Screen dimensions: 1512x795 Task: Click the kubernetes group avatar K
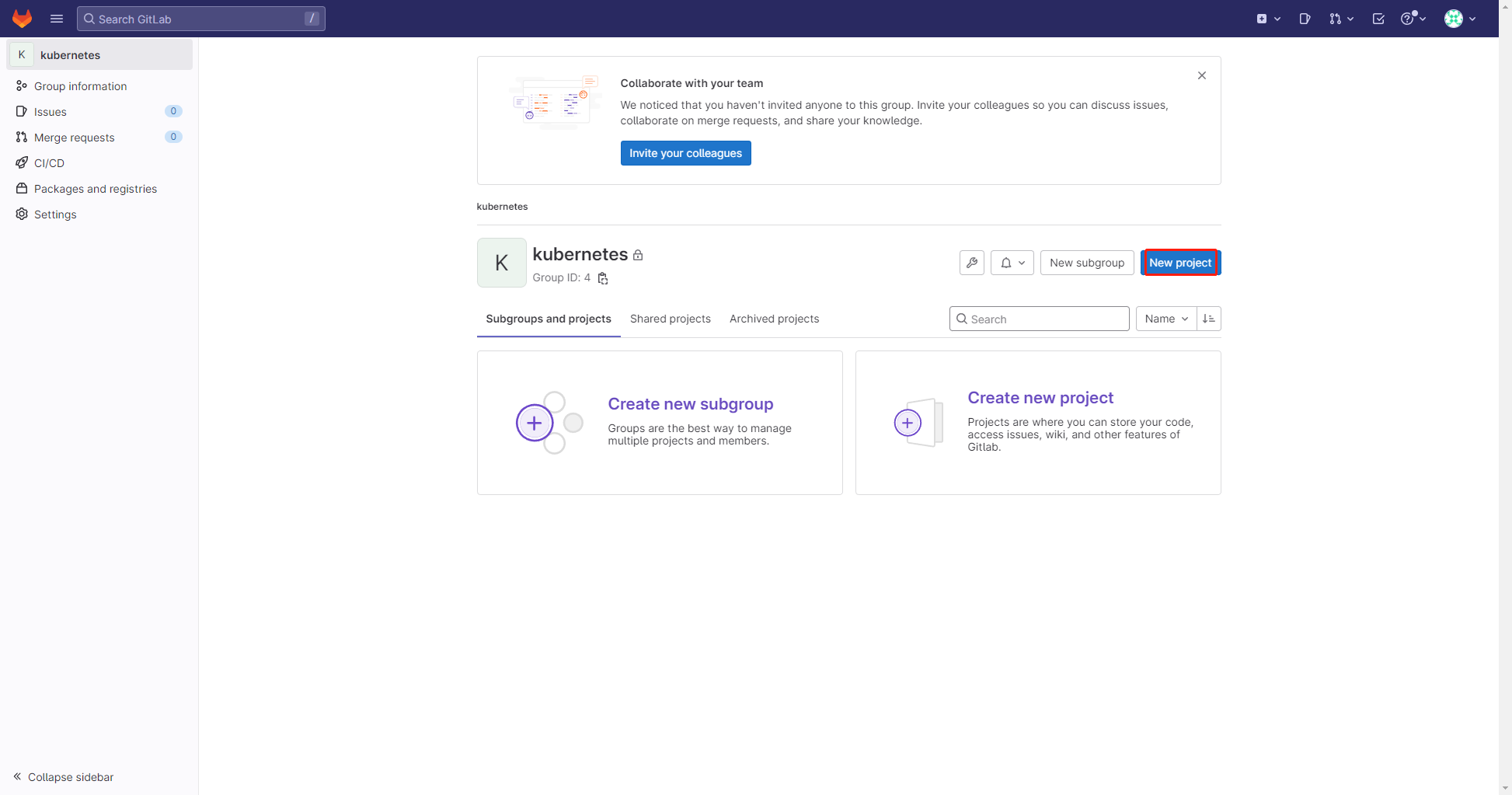(502, 263)
